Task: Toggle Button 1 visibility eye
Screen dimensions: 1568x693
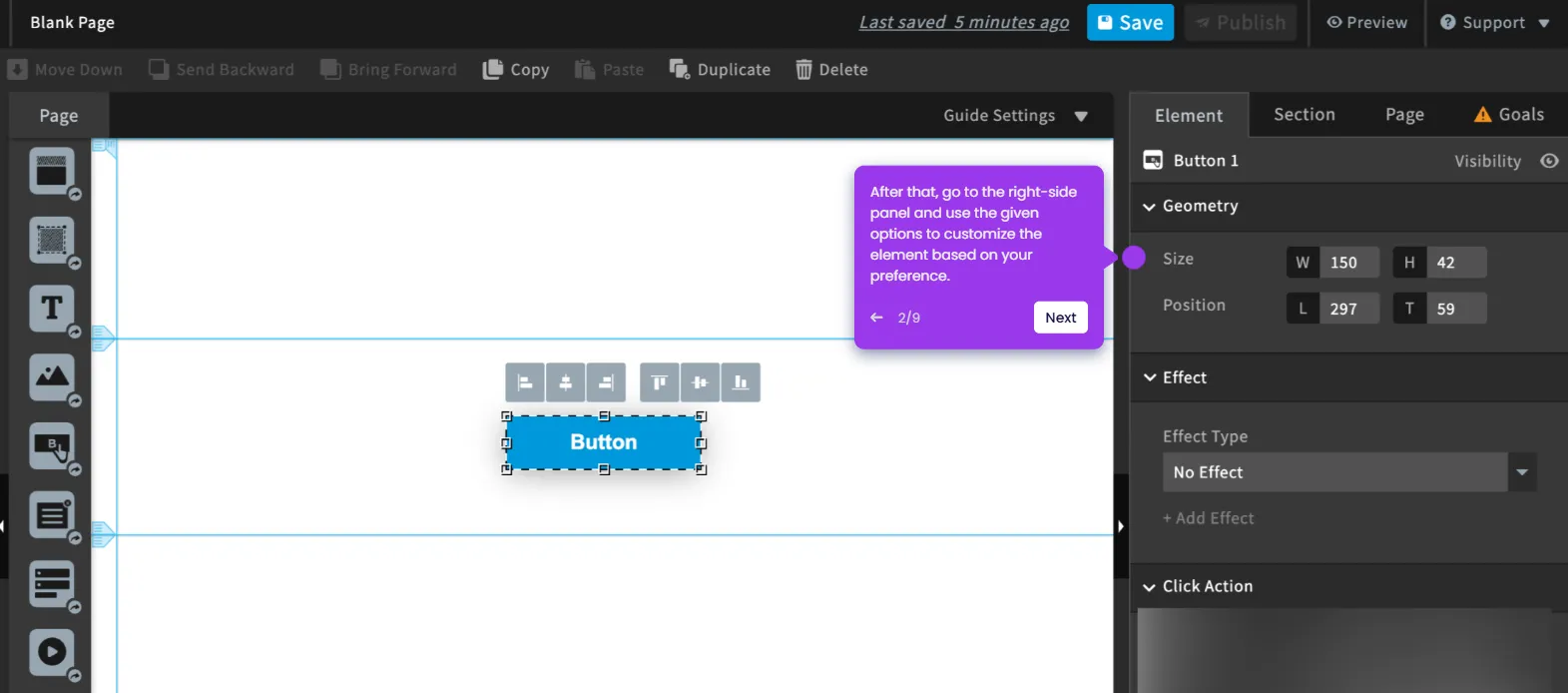Action: (1549, 161)
